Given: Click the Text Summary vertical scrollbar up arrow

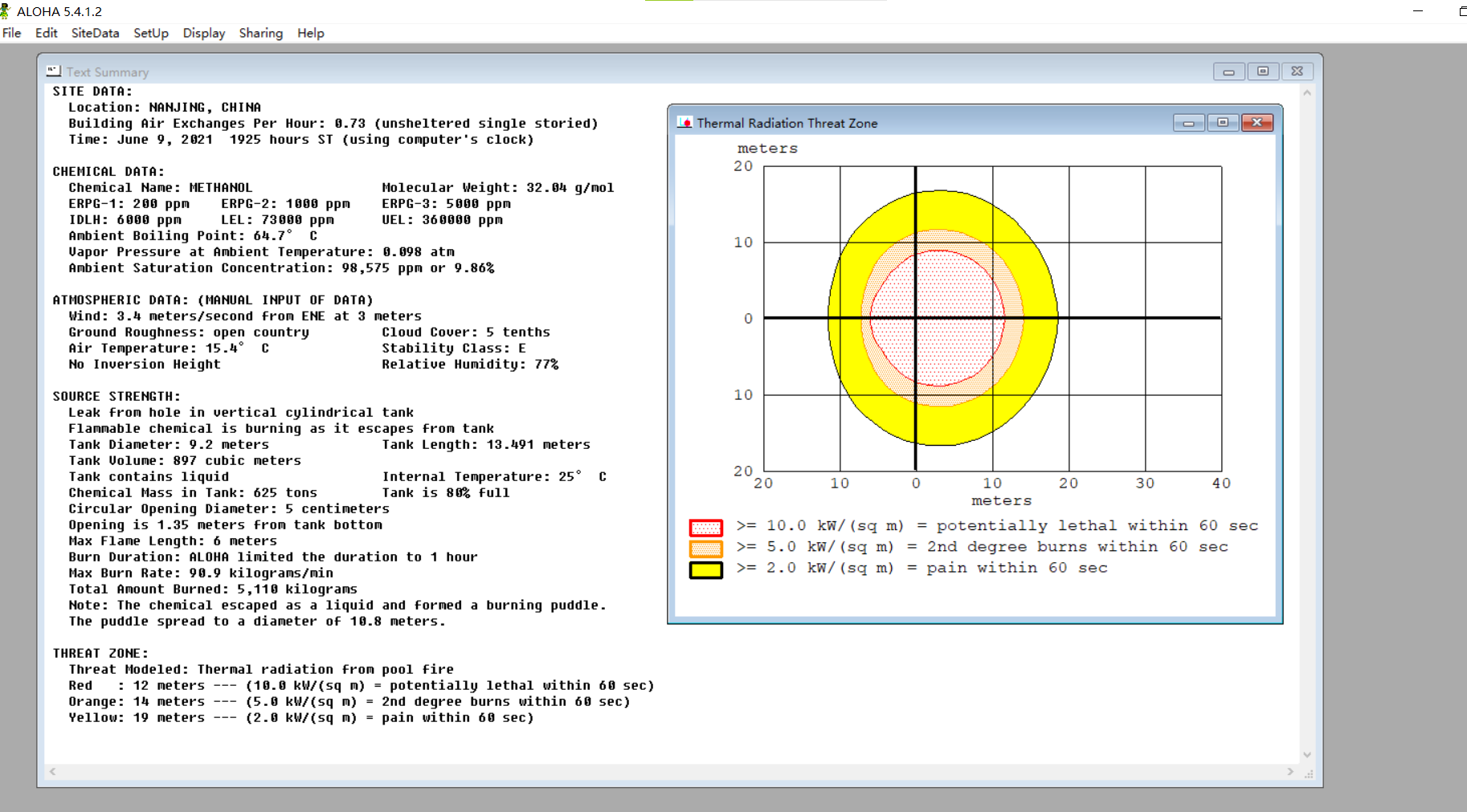Looking at the screenshot, I should tap(1307, 92).
